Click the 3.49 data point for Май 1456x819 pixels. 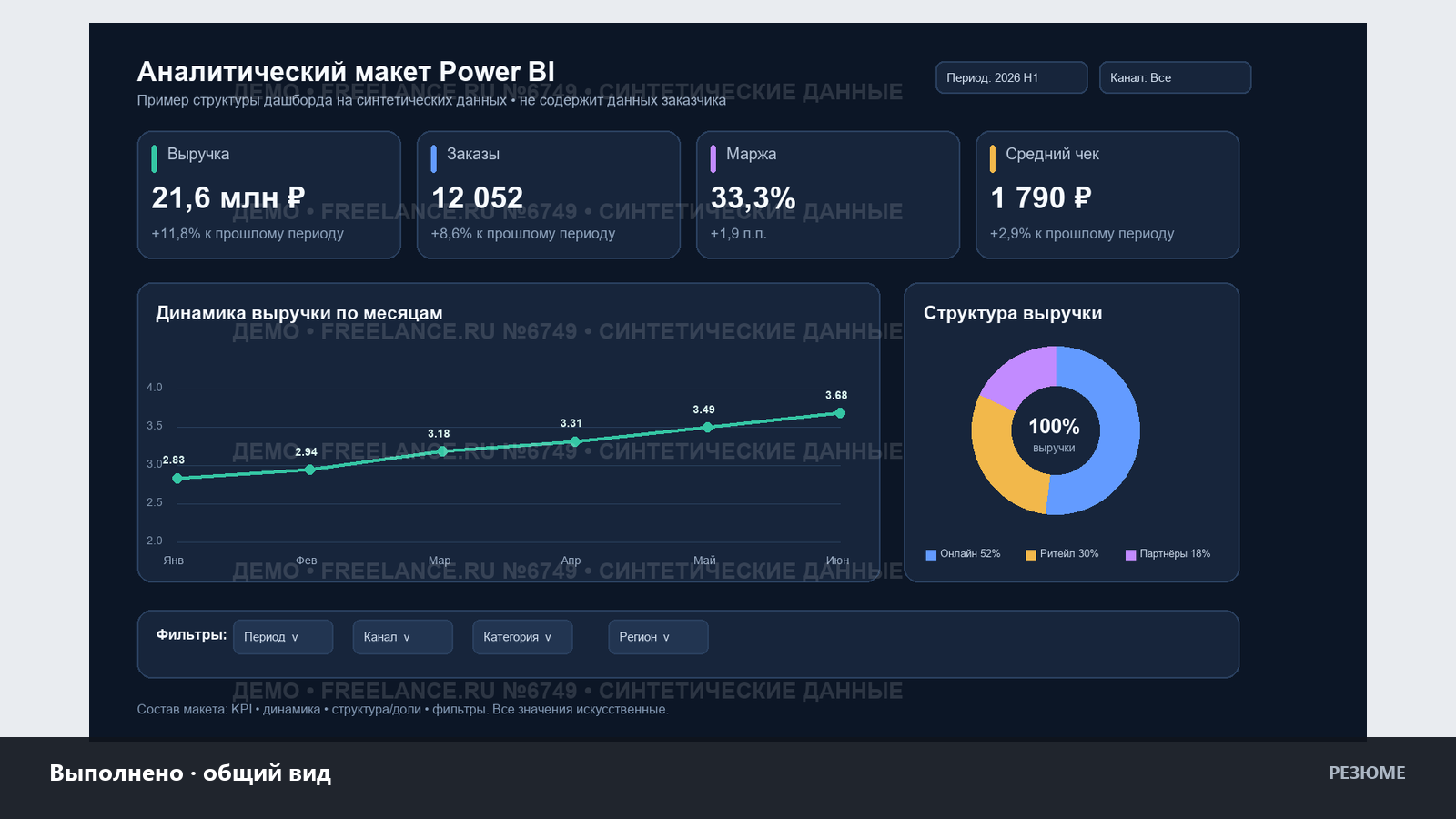pyautogui.click(x=707, y=428)
